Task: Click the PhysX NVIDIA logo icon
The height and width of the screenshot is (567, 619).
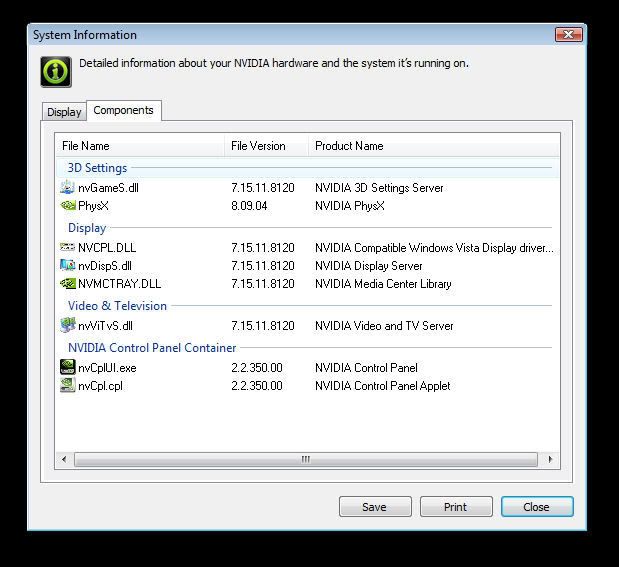Action: pos(68,205)
